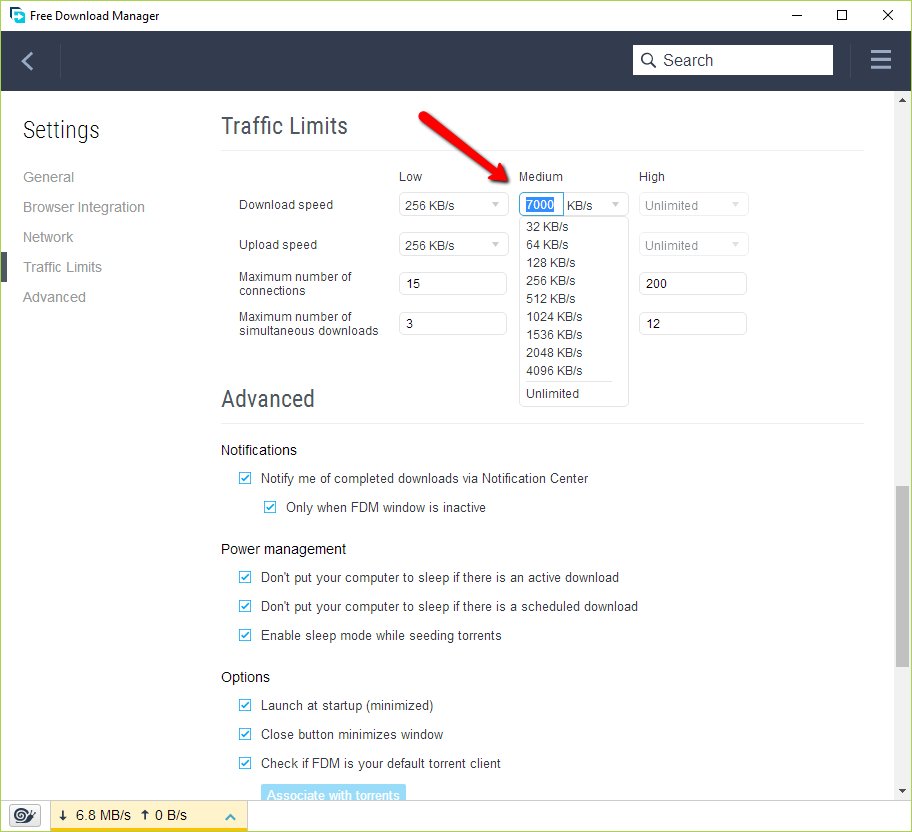The image size is (912, 832).
Task: Close the Free Download Manager window
Action: pyautogui.click(x=888, y=15)
